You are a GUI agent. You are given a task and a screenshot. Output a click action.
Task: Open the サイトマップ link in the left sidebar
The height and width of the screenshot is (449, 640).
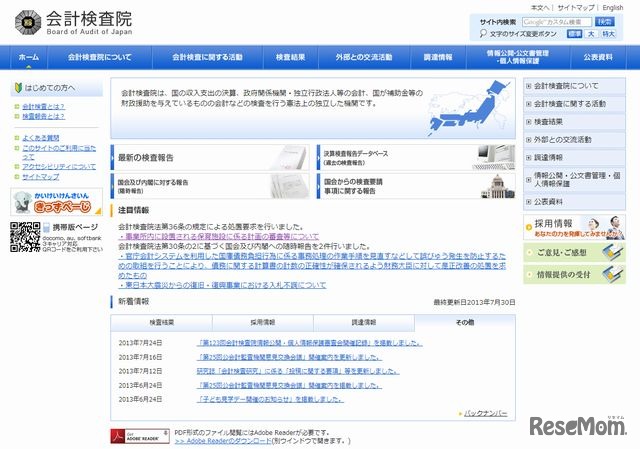[x=40, y=177]
